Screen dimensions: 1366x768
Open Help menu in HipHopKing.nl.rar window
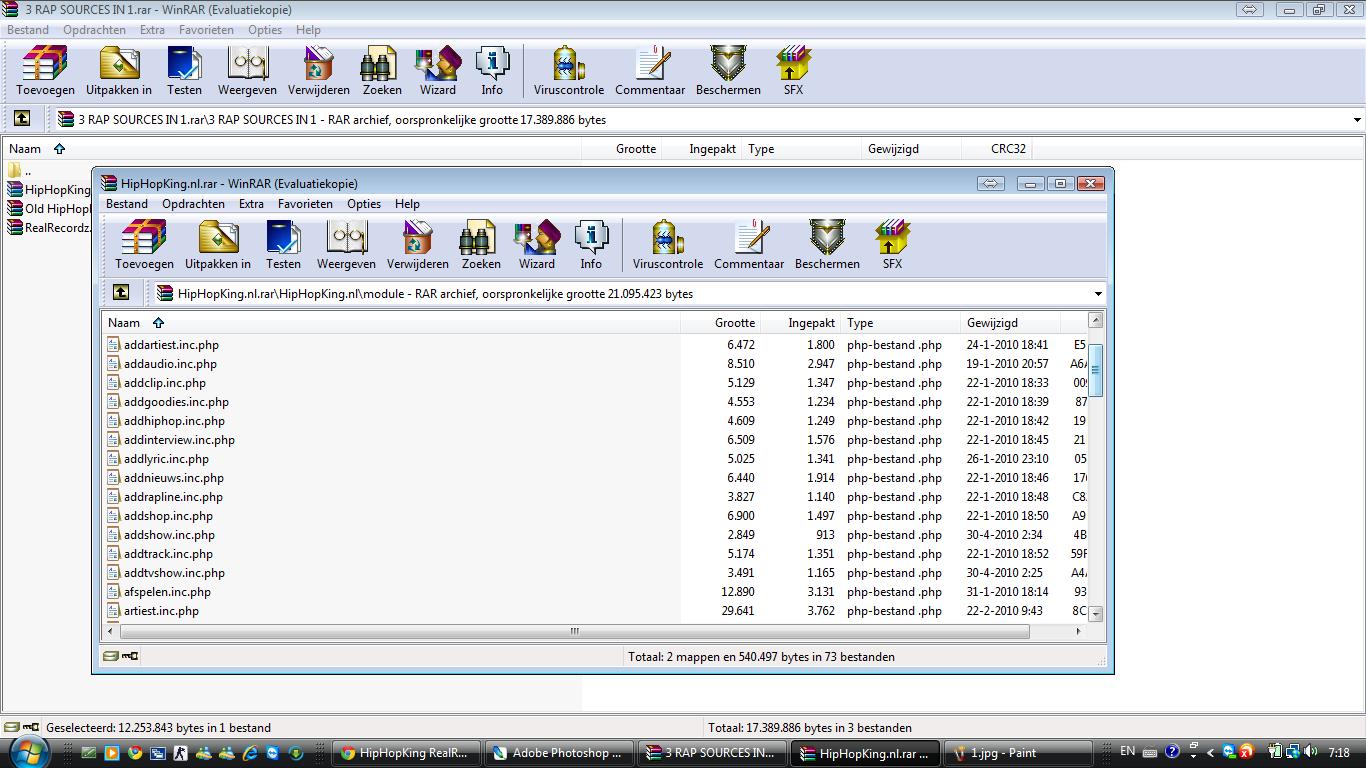point(407,203)
